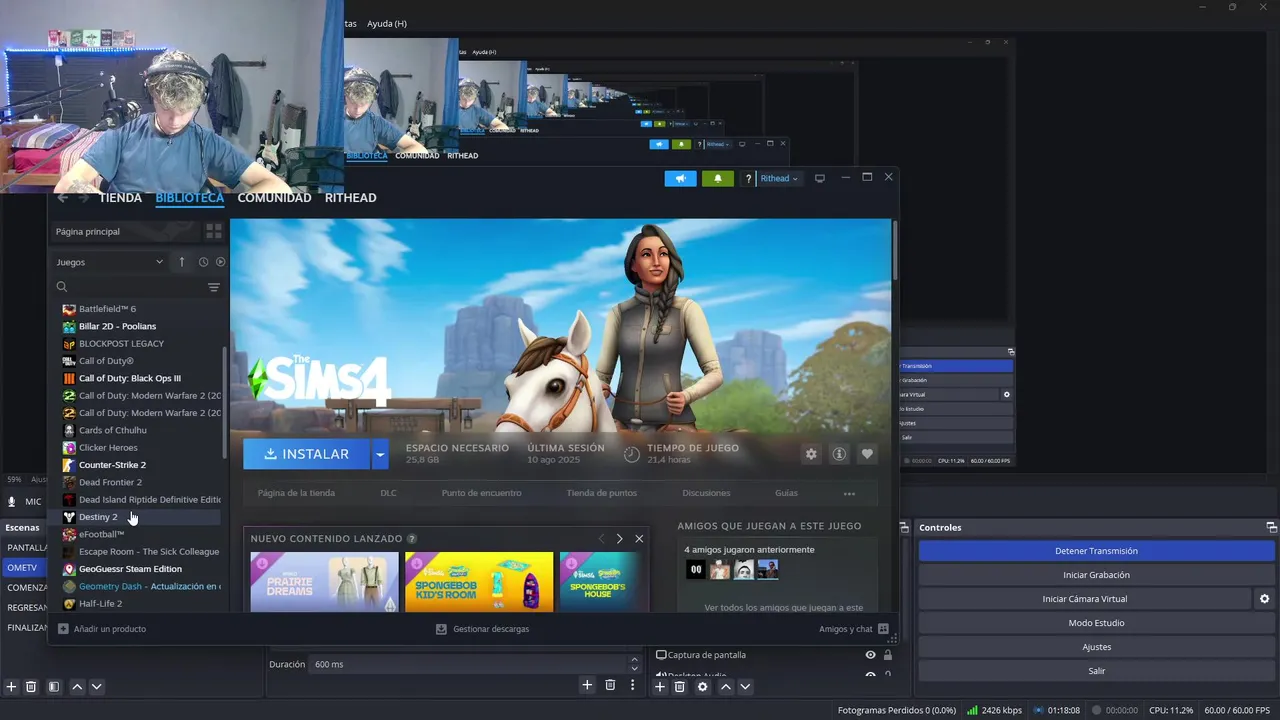Open the Rithead account dropdown
The width and height of the screenshot is (1280, 720).
779,179
